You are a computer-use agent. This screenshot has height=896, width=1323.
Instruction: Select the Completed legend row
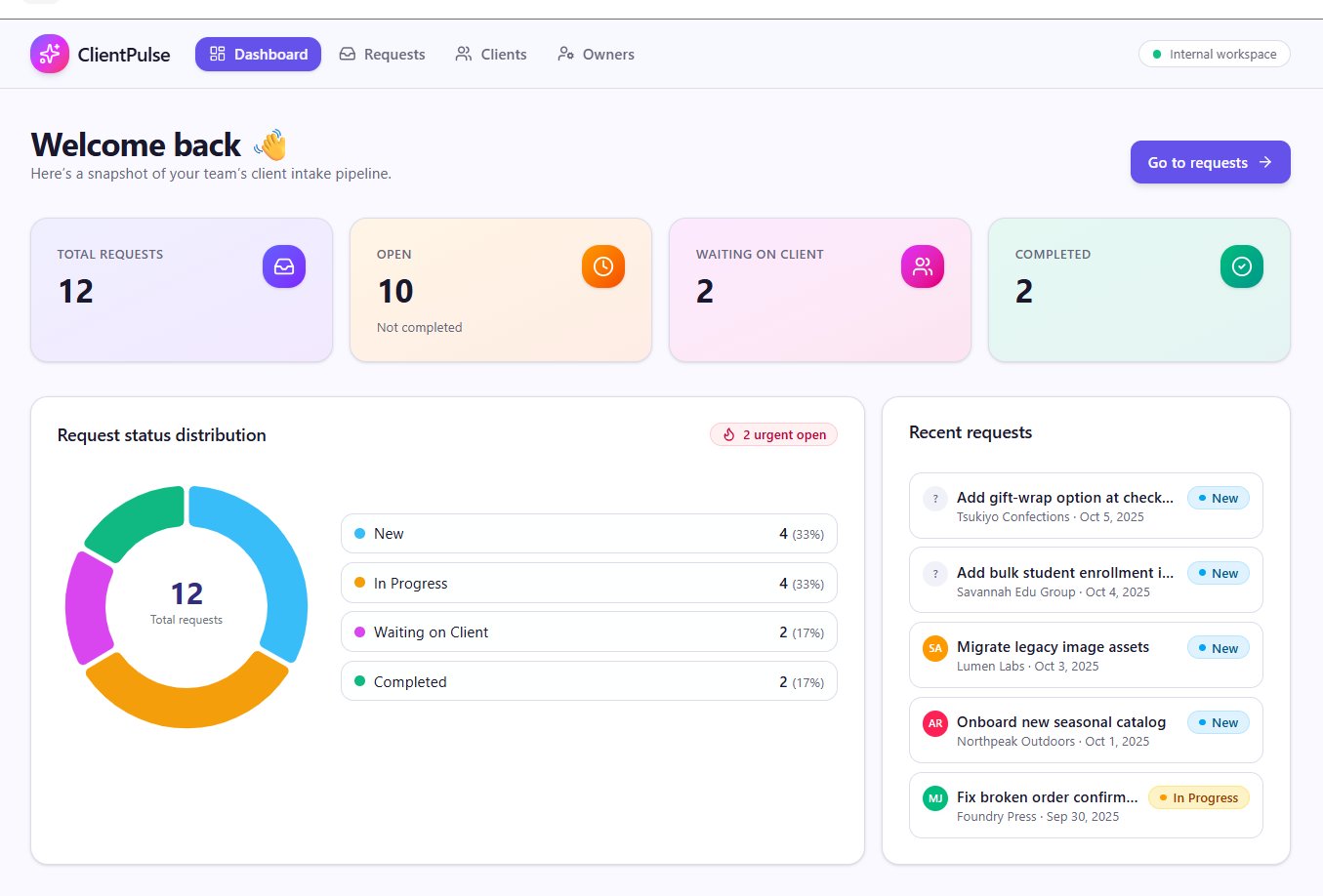(589, 681)
